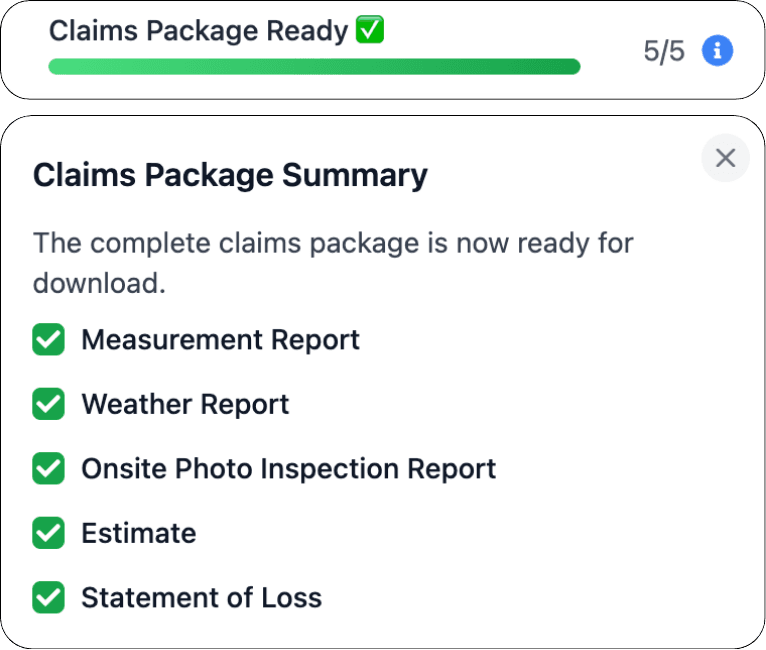Image resolution: width=766 pixels, height=650 pixels.
Task: Toggle the Onsite Photo Inspection Report checkbox
Action: point(48,469)
